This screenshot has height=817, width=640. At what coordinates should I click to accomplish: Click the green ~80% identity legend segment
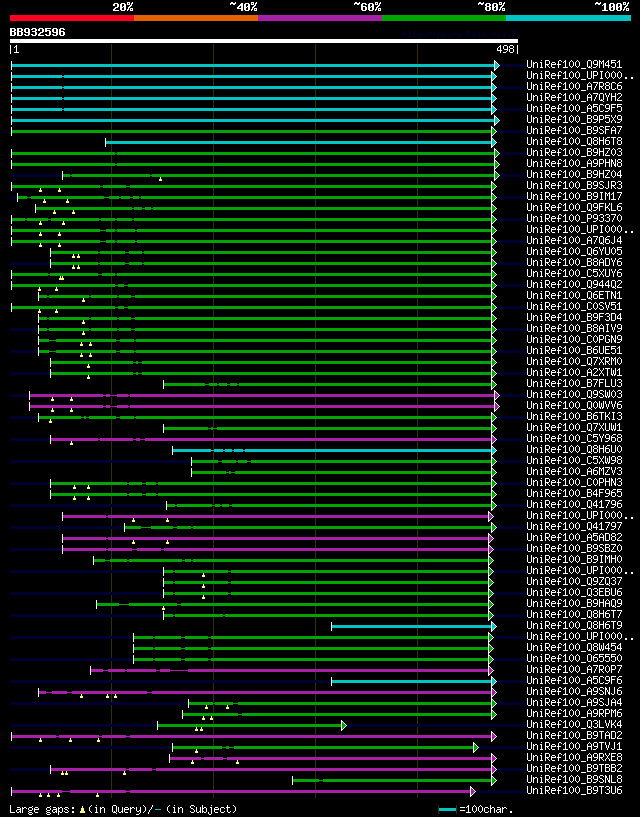444,18
